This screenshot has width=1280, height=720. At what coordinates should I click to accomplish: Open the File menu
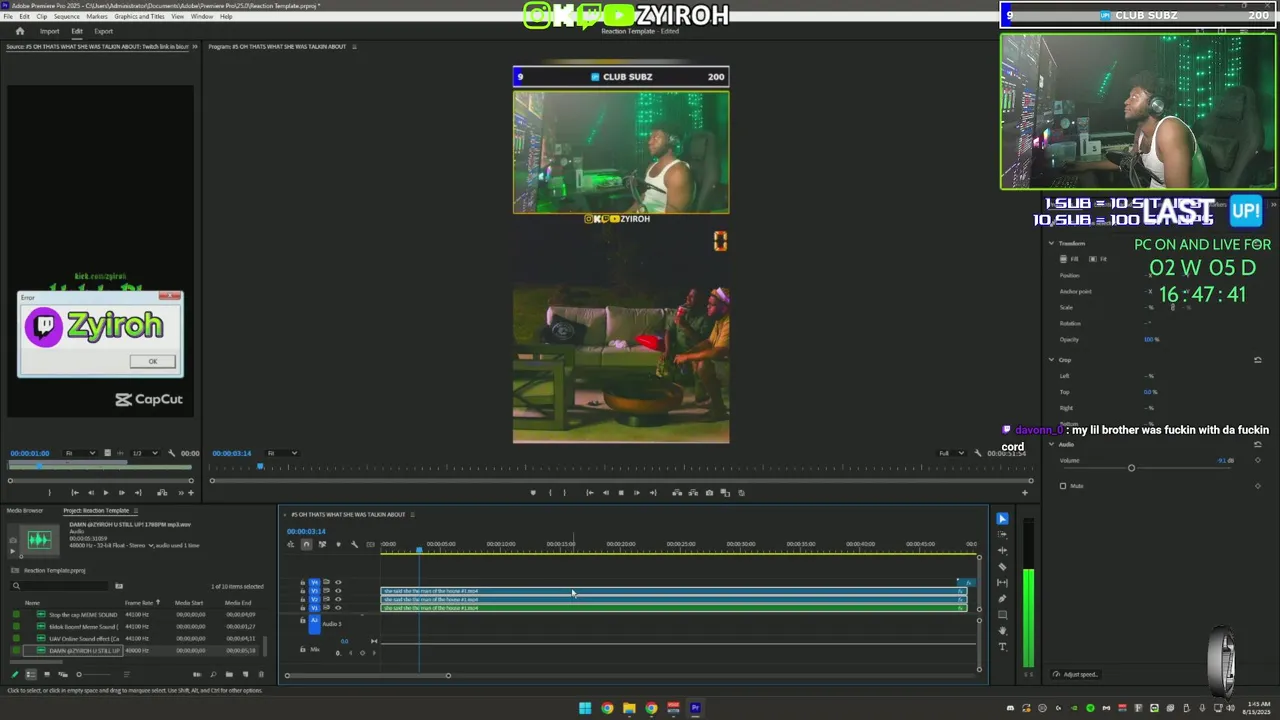pos(8,16)
